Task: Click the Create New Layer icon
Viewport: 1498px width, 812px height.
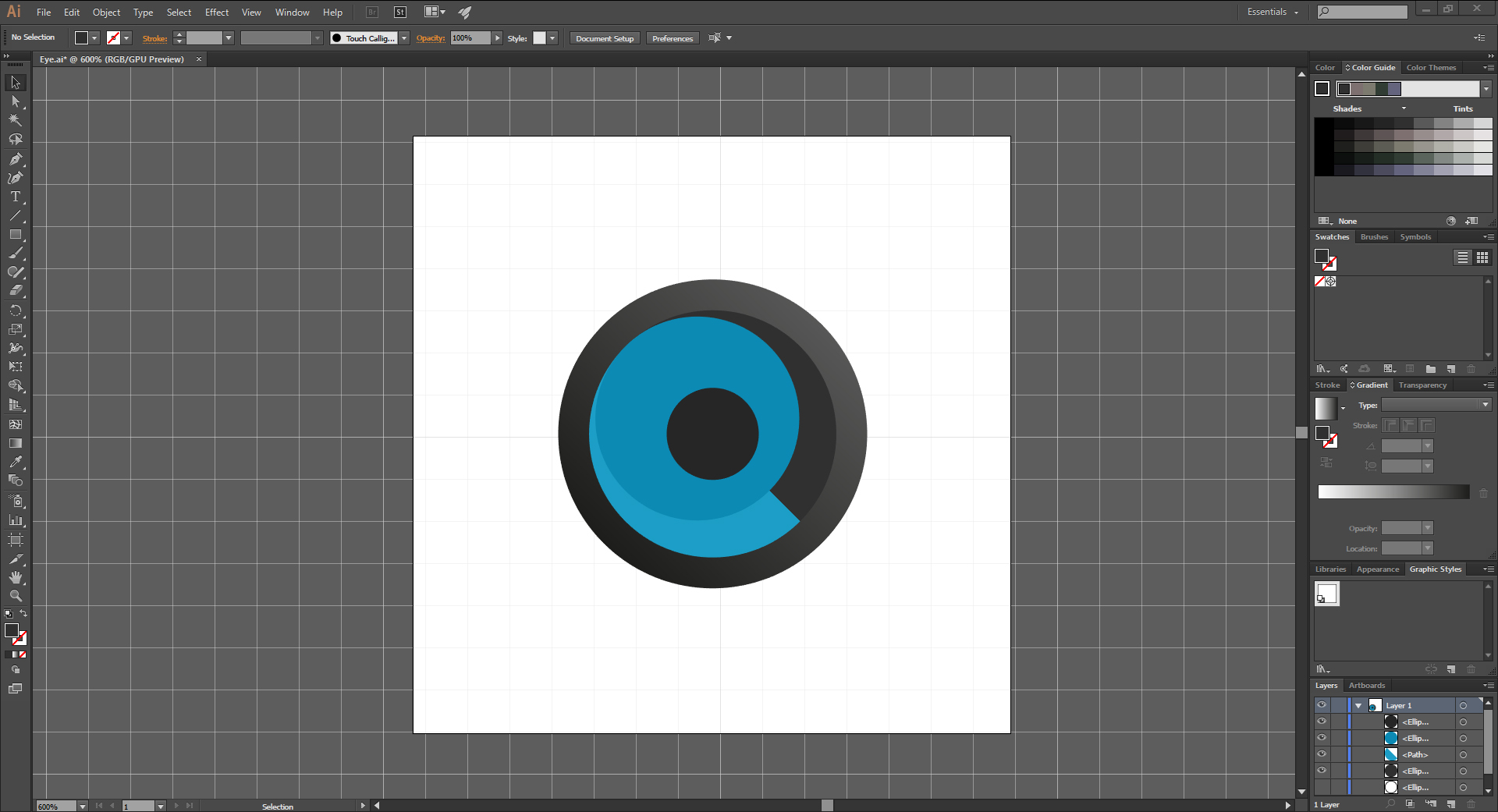Action: [x=1451, y=804]
